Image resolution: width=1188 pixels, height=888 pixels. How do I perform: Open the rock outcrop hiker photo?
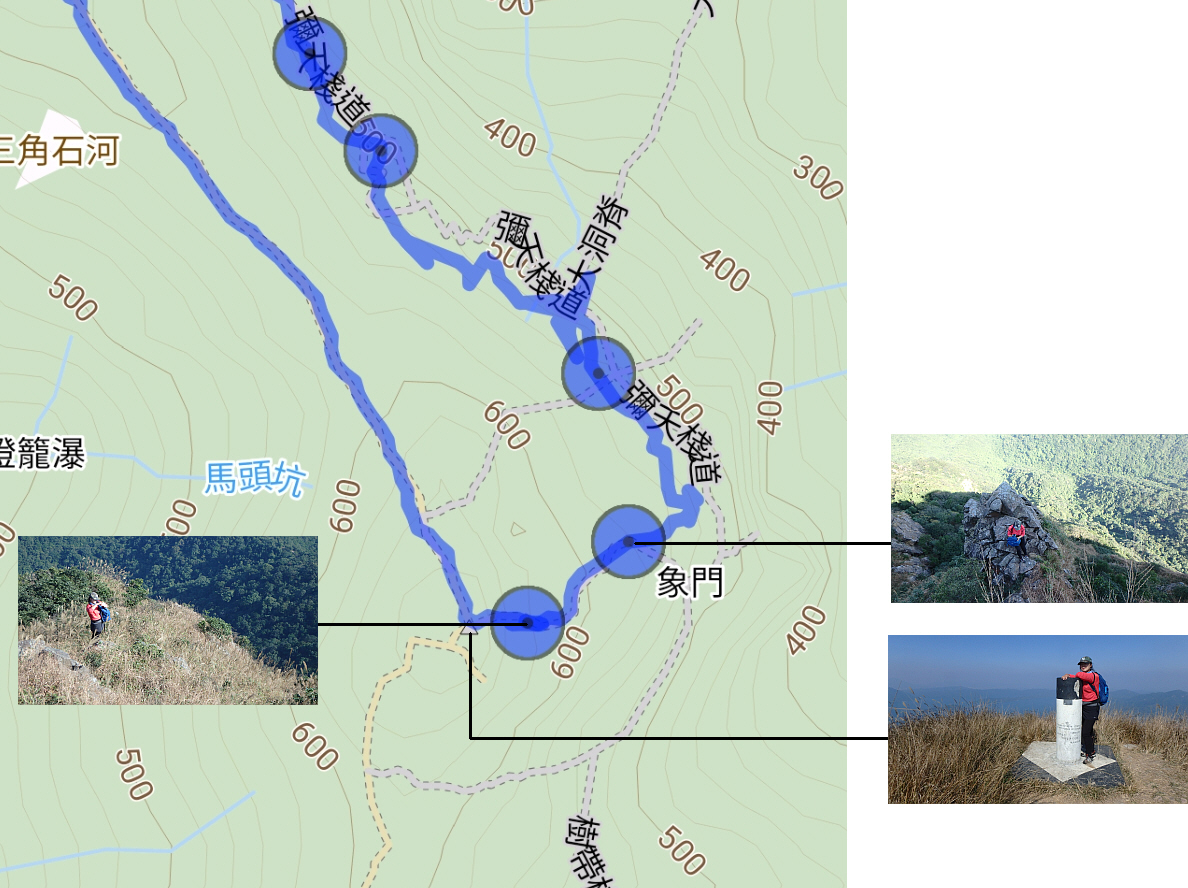tap(1040, 518)
